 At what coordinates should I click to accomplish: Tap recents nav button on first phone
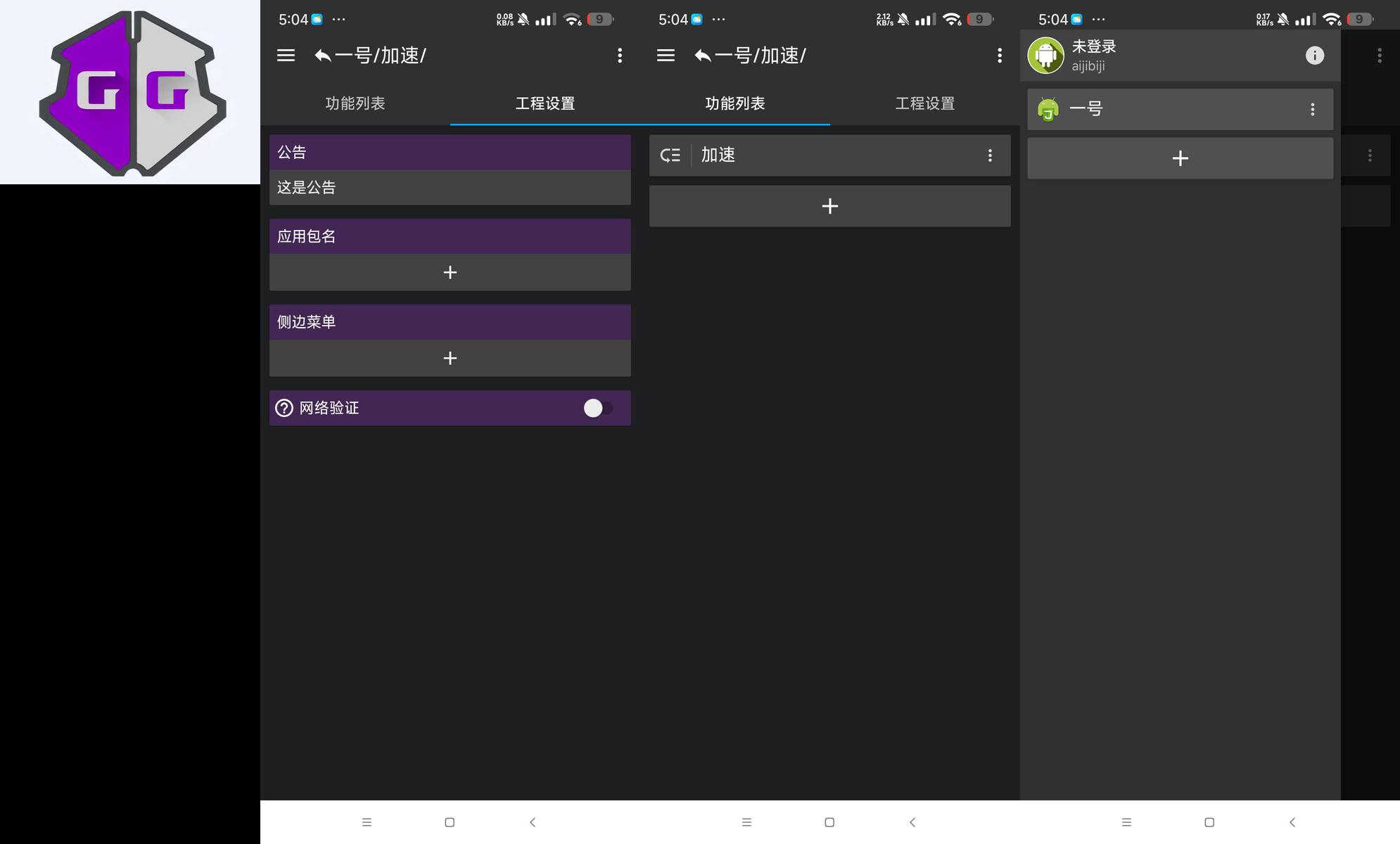(x=367, y=822)
